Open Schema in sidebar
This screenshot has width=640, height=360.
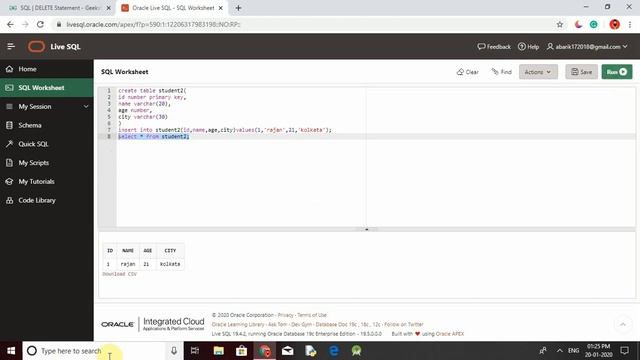(47, 125)
